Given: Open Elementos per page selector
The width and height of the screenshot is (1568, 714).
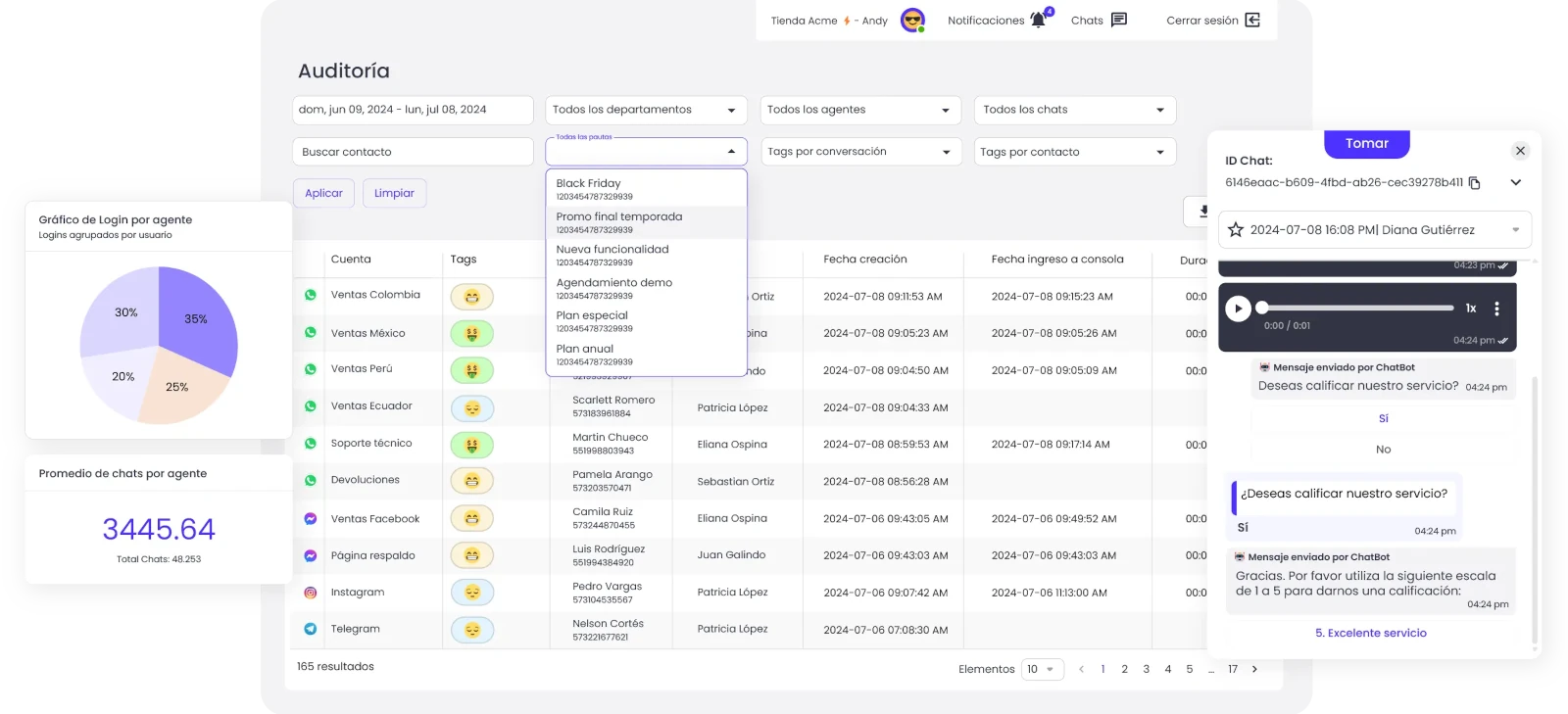Looking at the screenshot, I should 1043,670.
